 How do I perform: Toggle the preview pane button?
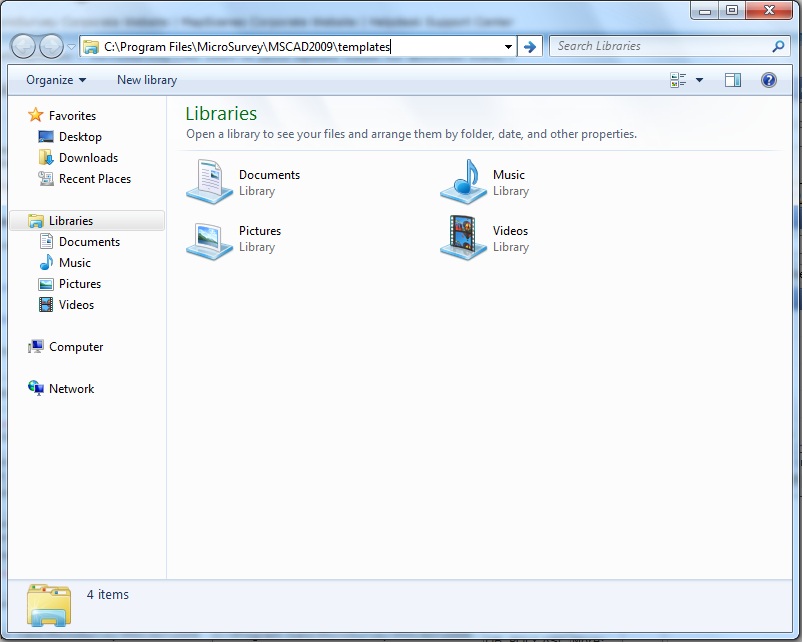733,80
